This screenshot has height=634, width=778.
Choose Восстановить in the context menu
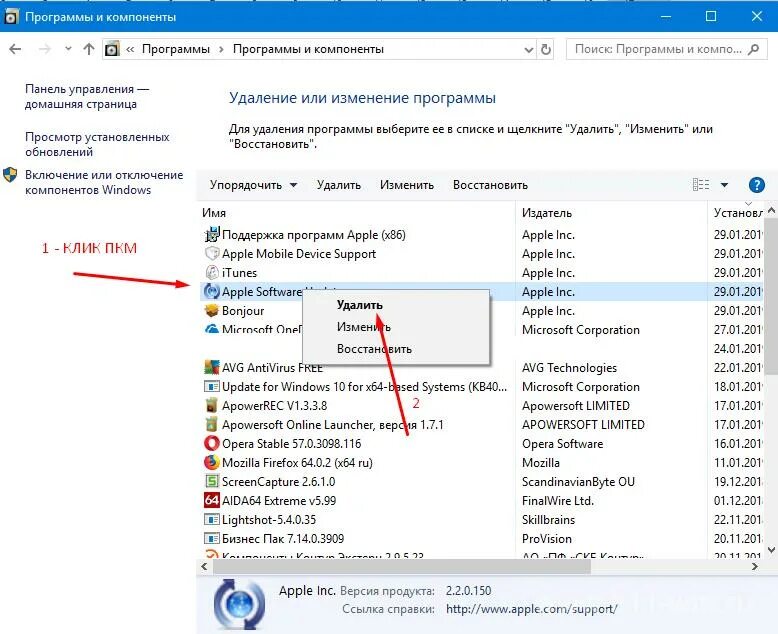[x=374, y=349]
